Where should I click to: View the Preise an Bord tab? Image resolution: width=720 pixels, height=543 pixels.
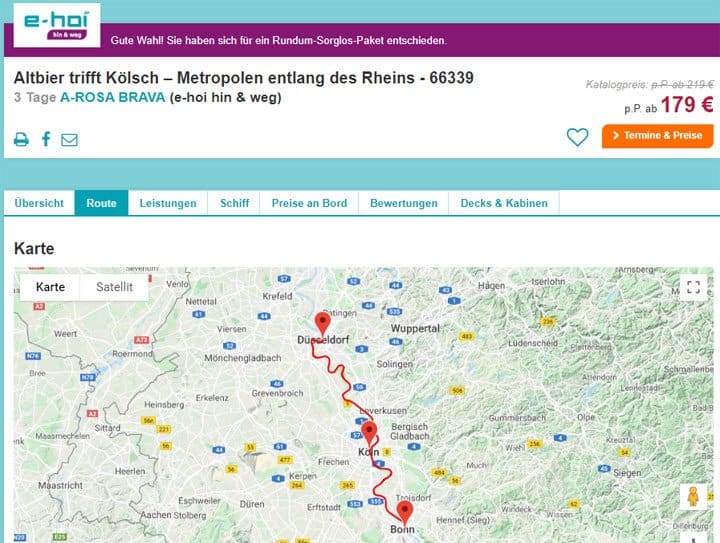[309, 203]
